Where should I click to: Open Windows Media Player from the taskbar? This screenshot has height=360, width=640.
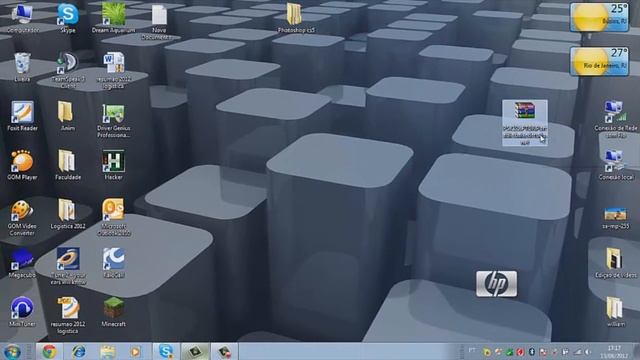pos(136,351)
